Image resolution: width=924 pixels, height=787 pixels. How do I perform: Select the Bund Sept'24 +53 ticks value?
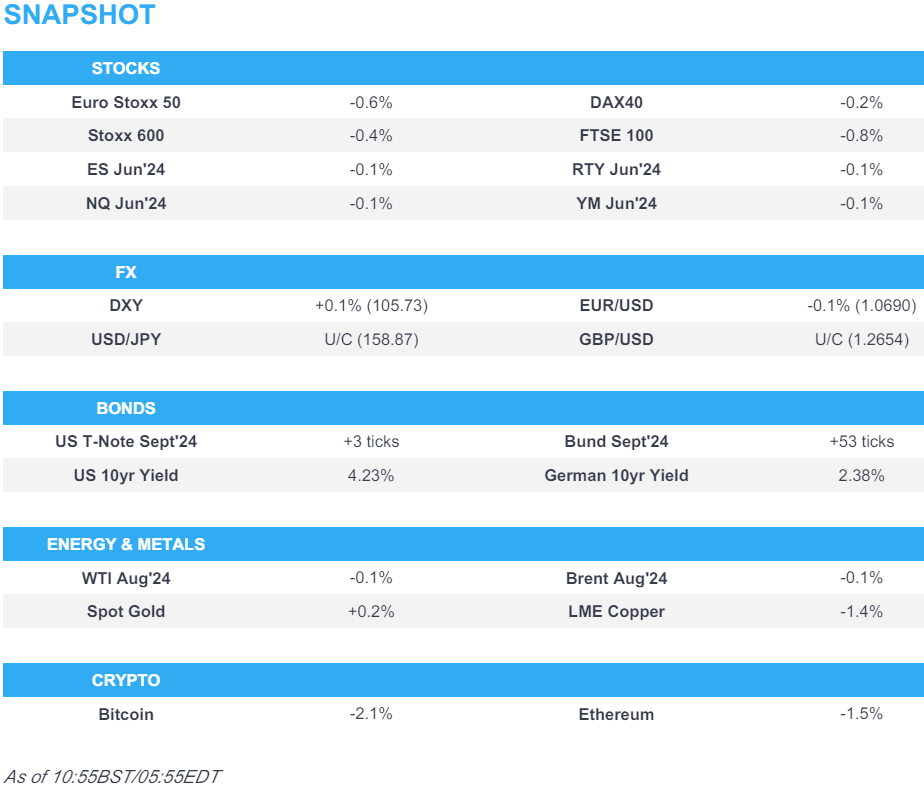(x=861, y=442)
